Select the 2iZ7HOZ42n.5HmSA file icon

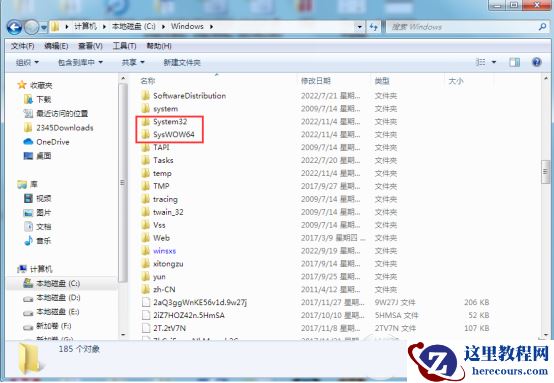tap(146, 315)
